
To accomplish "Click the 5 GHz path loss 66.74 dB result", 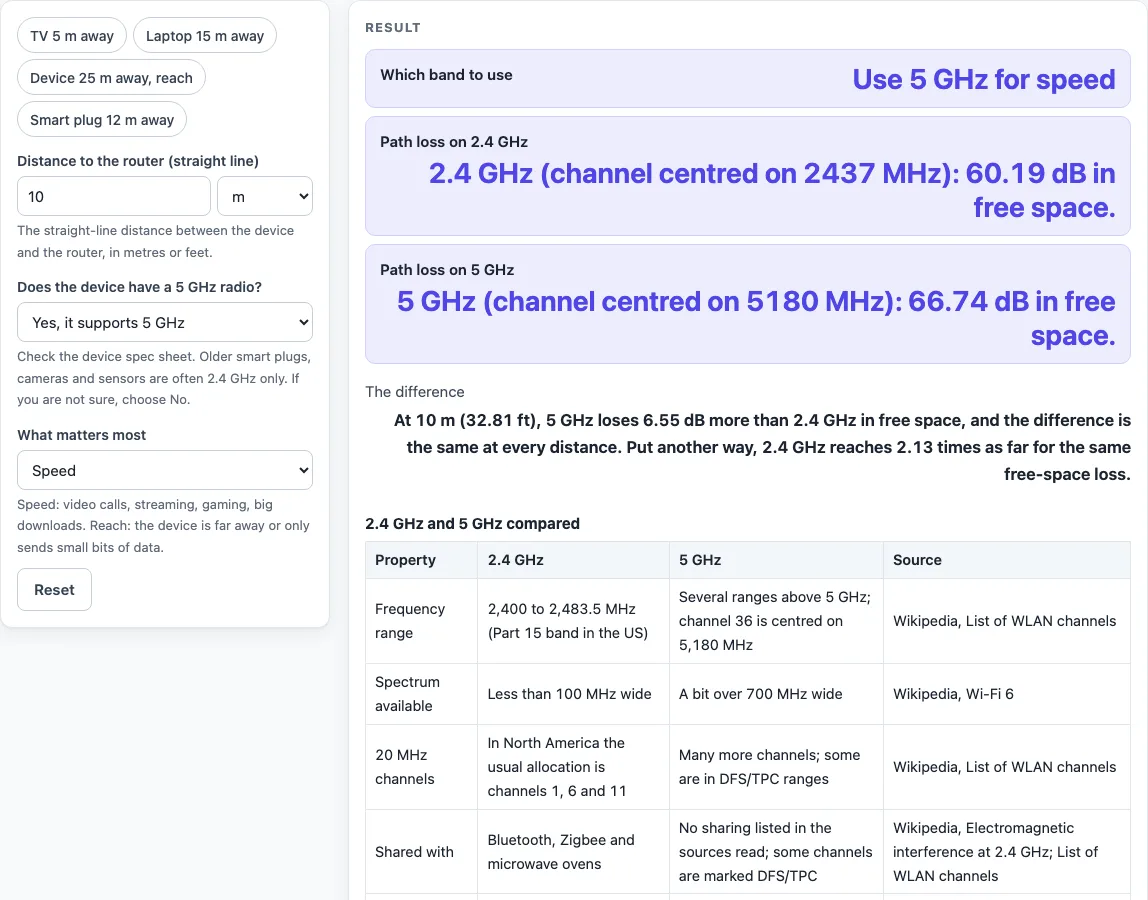I will pyautogui.click(x=756, y=319).
